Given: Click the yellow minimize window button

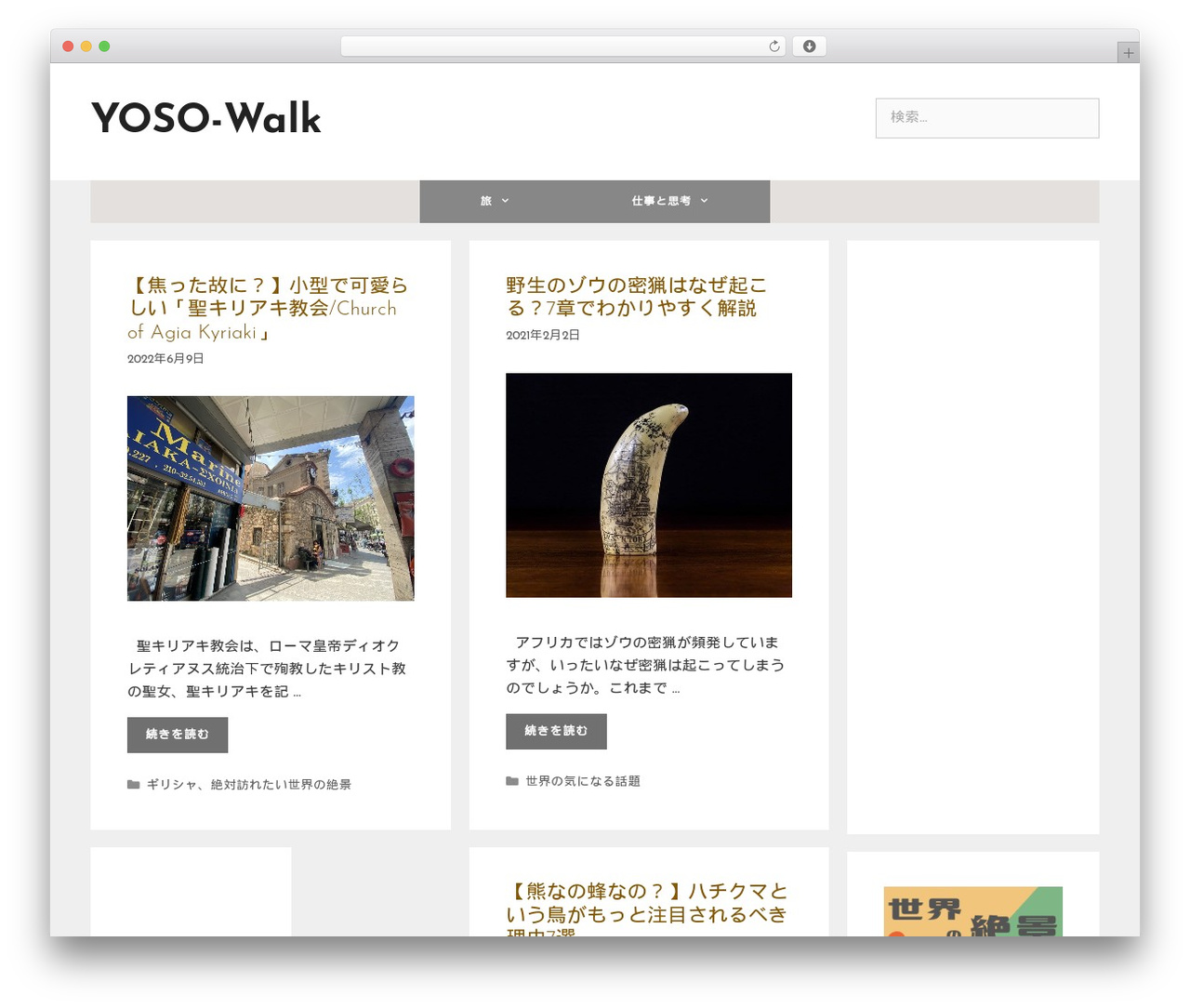Looking at the screenshot, I should [x=86, y=46].
